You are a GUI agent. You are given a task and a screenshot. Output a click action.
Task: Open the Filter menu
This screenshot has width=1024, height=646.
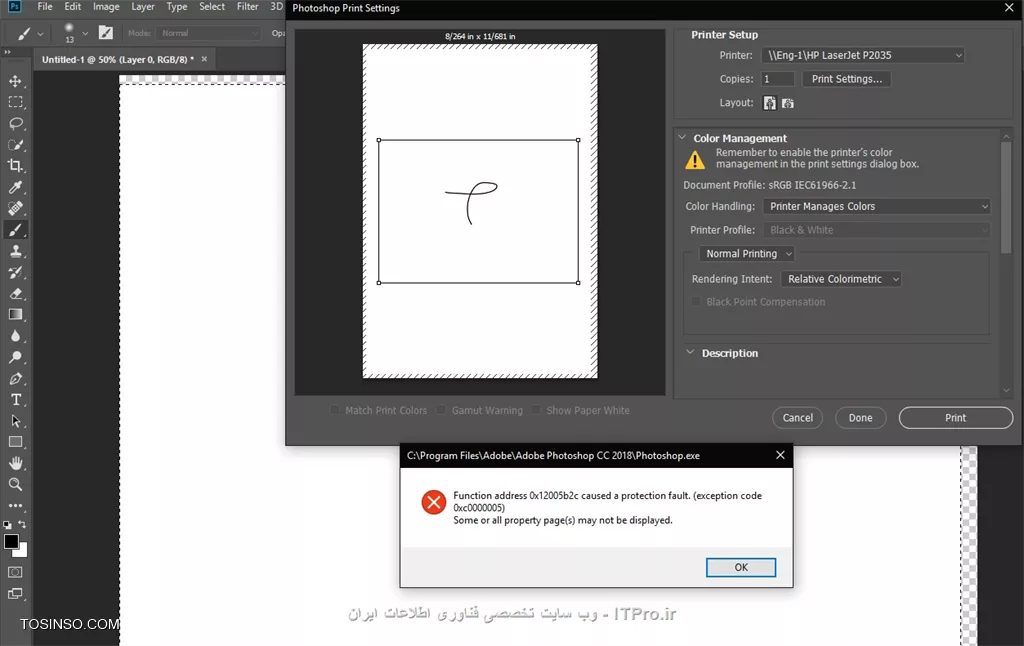tap(248, 7)
